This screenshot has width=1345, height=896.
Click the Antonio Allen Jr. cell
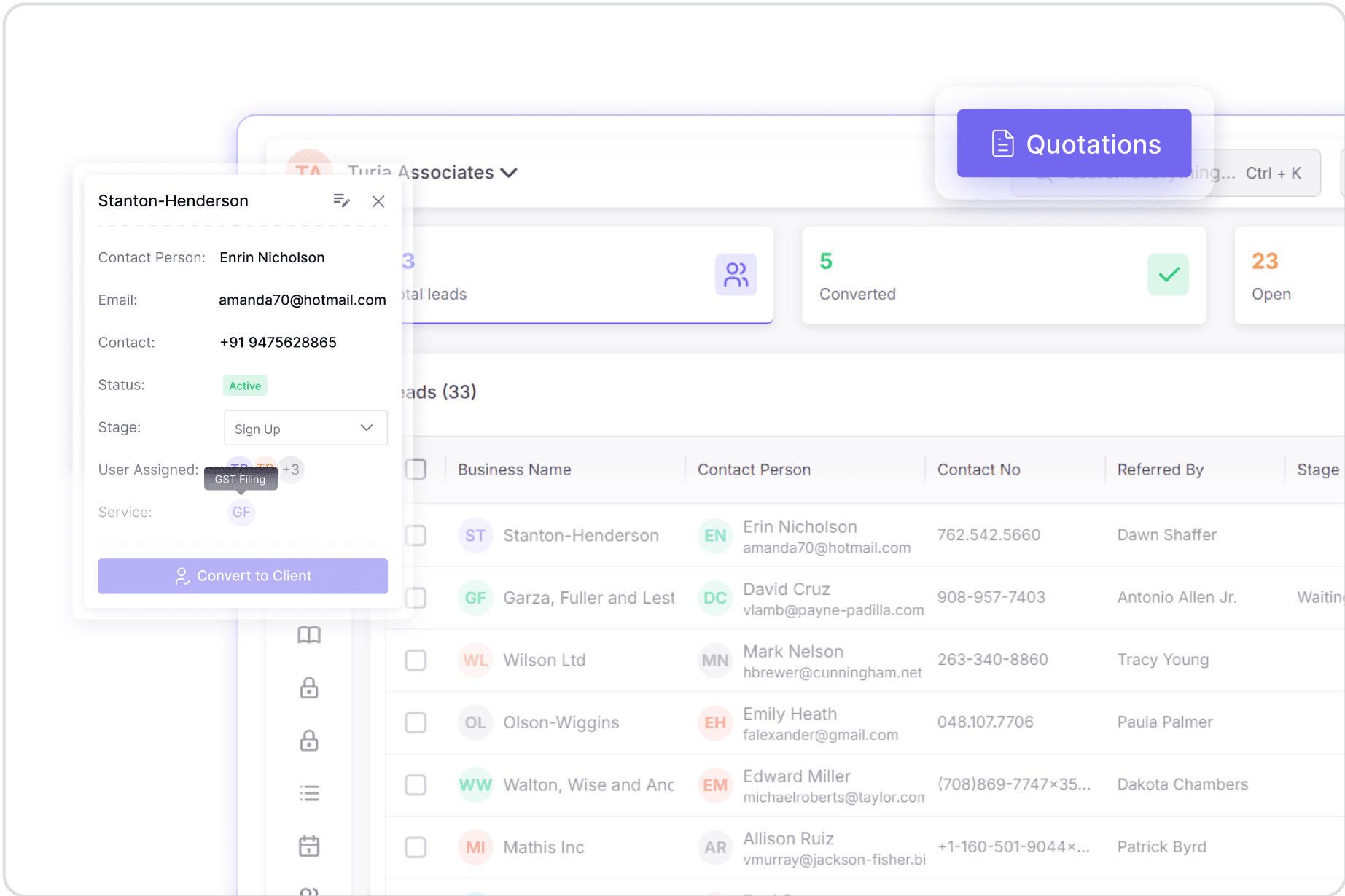pos(1177,598)
